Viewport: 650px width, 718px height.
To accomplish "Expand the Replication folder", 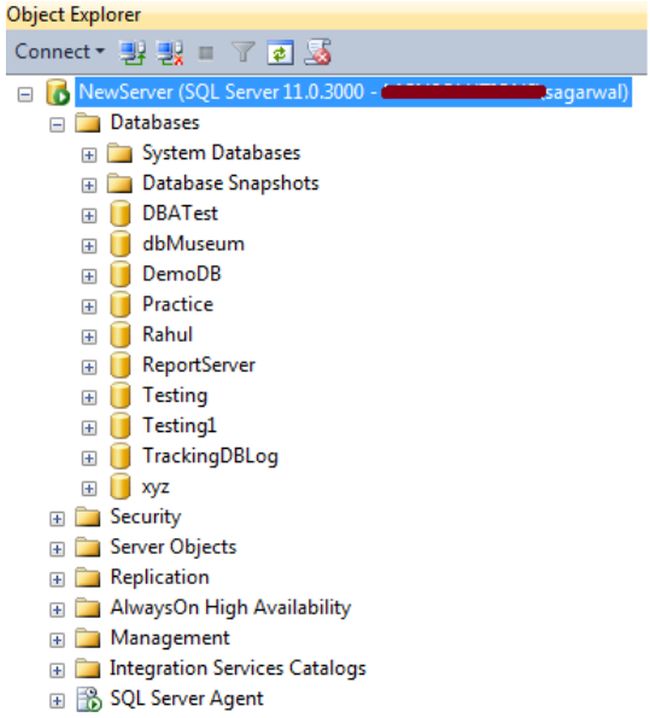I will [x=57, y=579].
